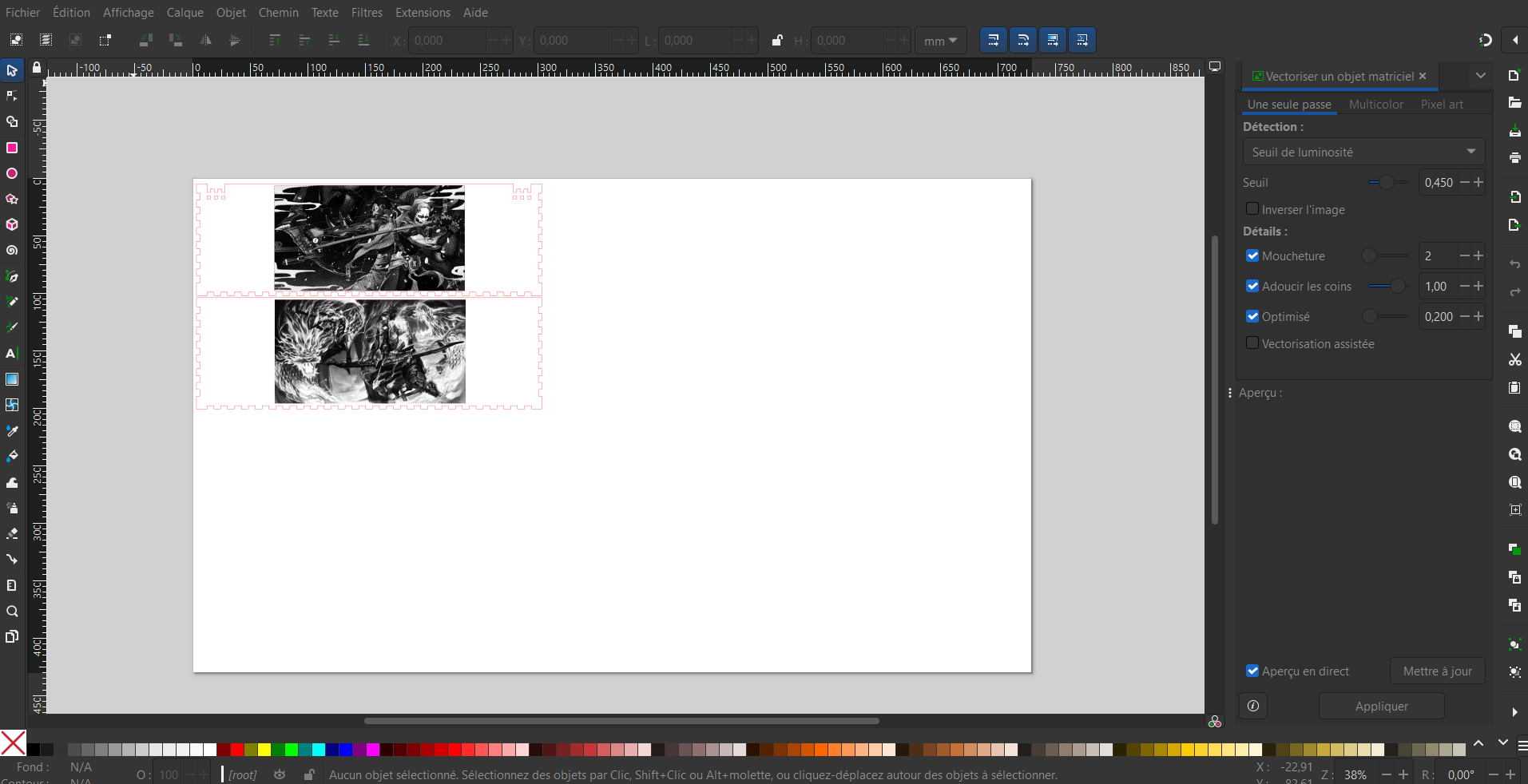
Task: Select the Ellipse tool
Action: click(12, 173)
